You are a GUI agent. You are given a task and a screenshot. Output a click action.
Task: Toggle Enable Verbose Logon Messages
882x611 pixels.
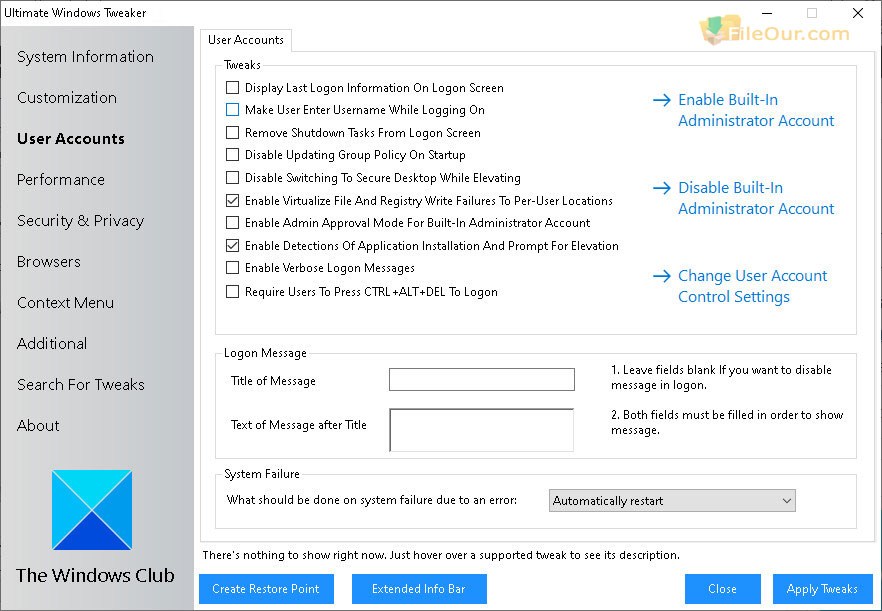232,268
